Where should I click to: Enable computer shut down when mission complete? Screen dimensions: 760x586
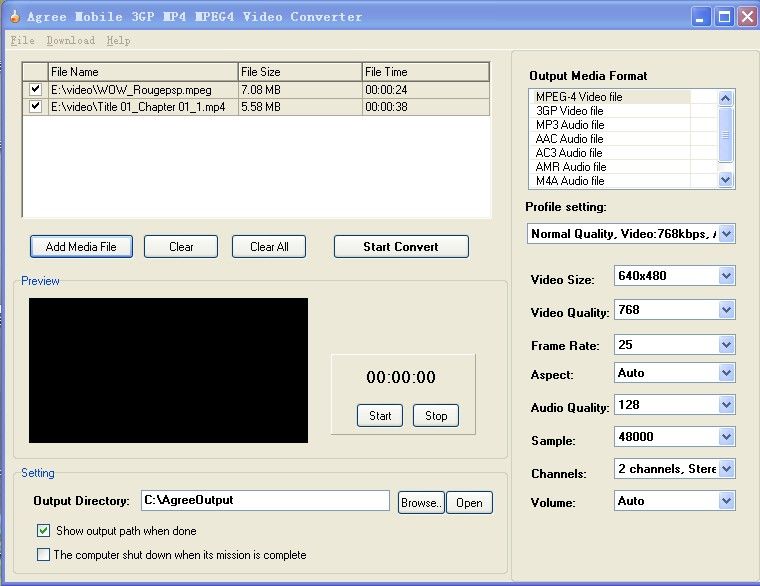pos(43,554)
